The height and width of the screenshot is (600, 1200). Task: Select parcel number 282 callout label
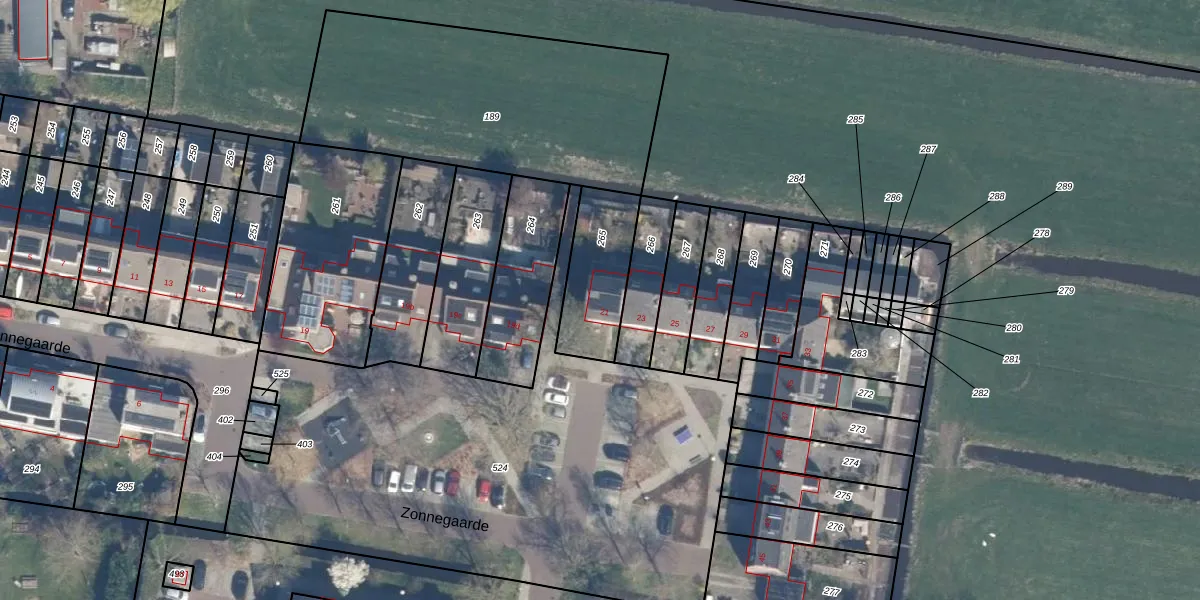[x=980, y=393]
